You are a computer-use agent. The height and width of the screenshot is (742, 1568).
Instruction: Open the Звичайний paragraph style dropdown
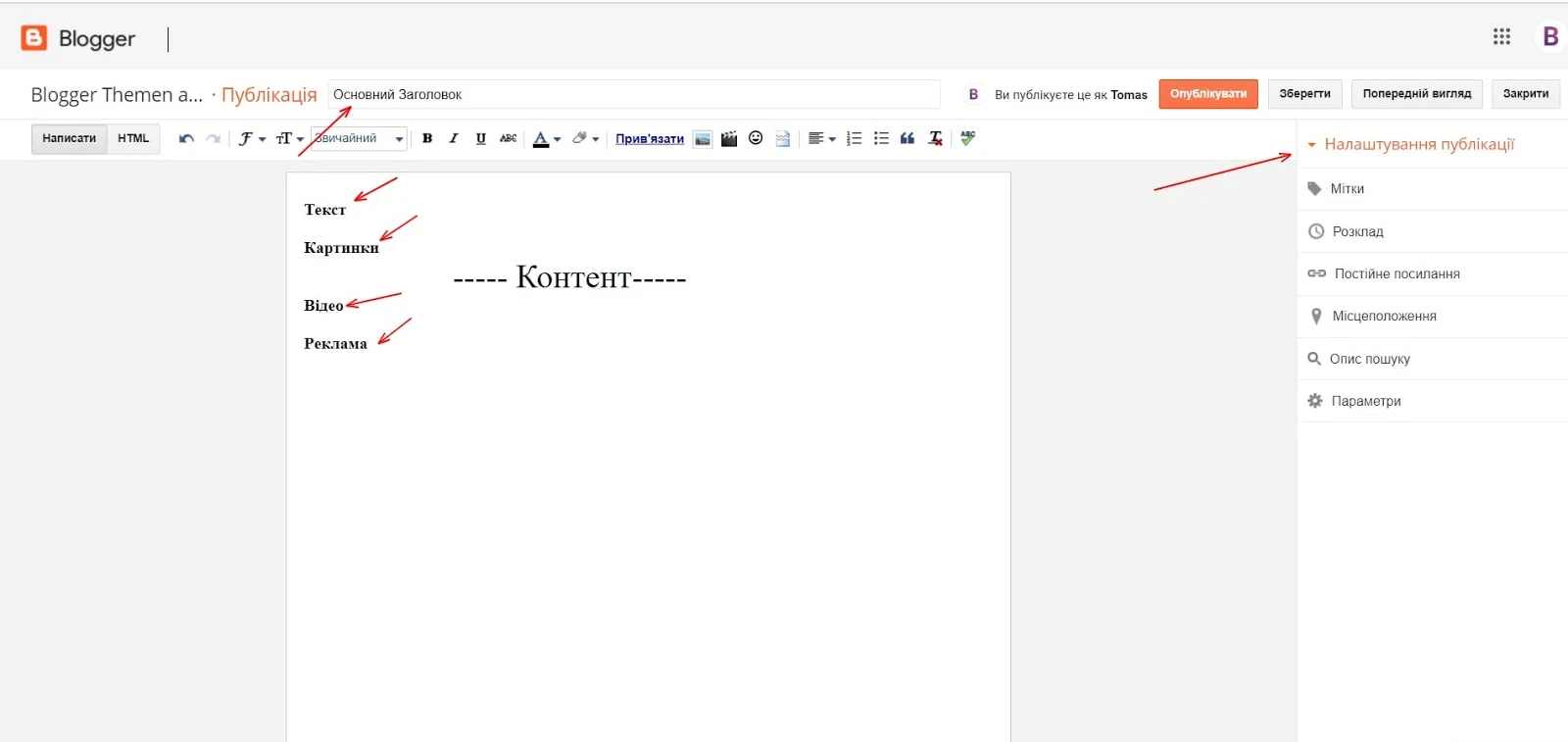[x=359, y=138]
